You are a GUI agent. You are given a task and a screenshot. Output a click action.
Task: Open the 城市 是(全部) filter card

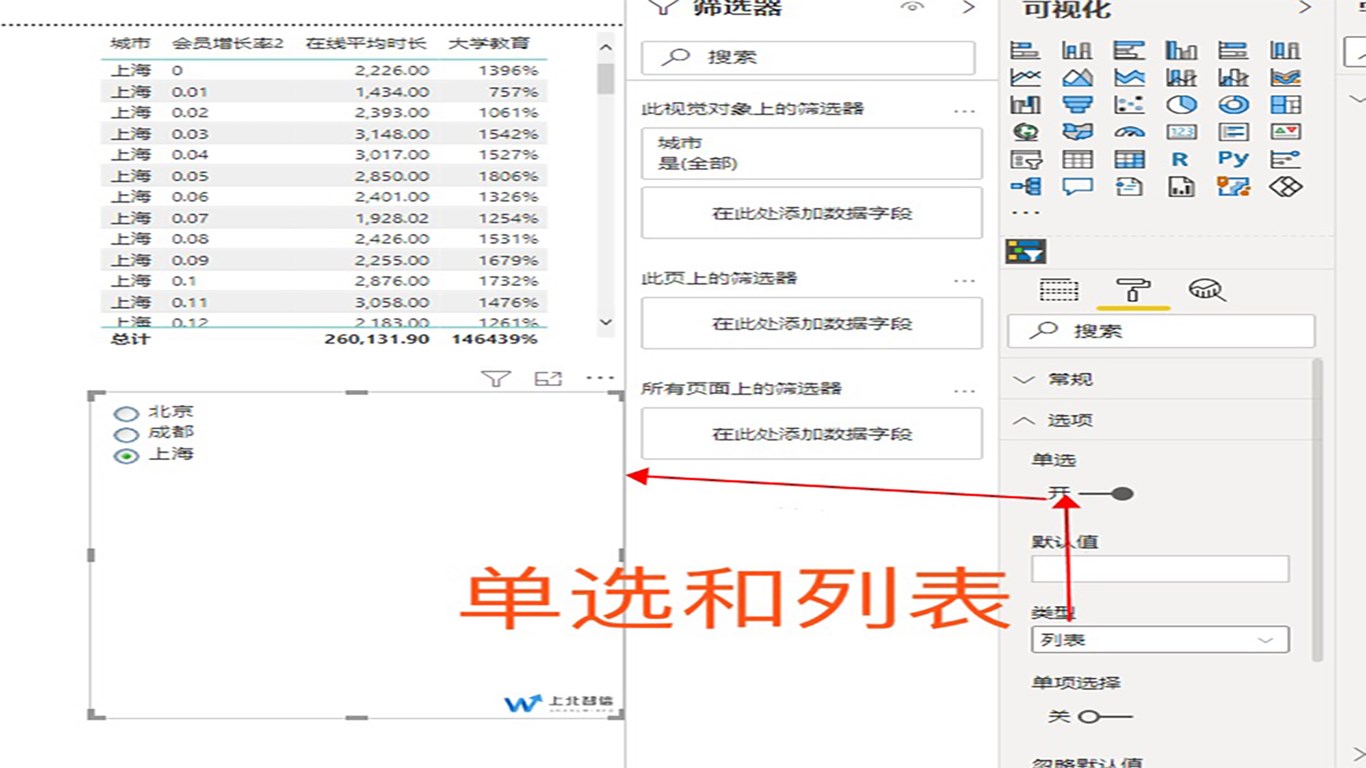(812, 153)
